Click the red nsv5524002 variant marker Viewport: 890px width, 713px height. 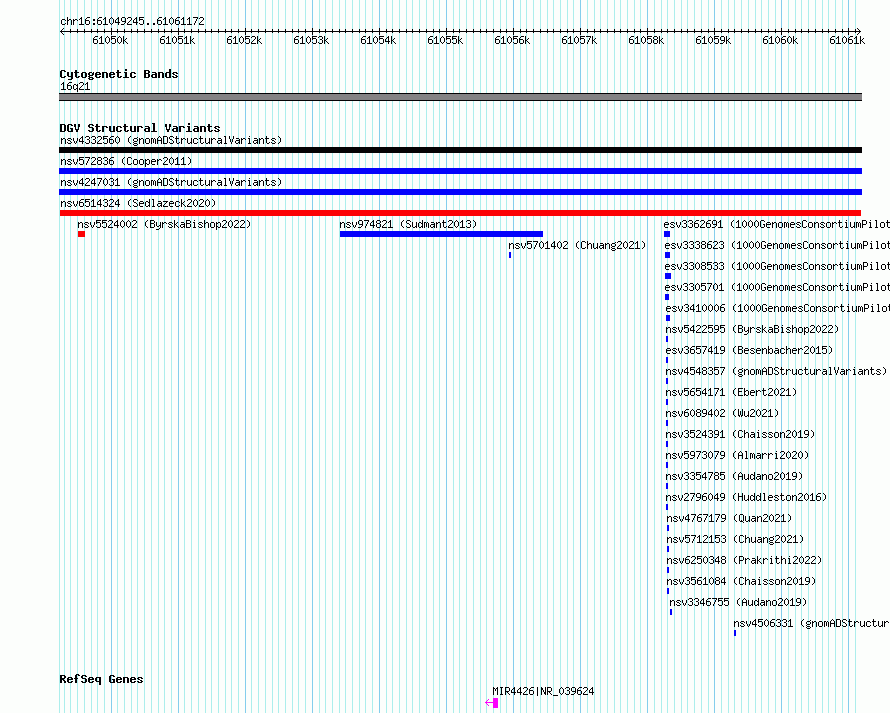(x=81, y=234)
